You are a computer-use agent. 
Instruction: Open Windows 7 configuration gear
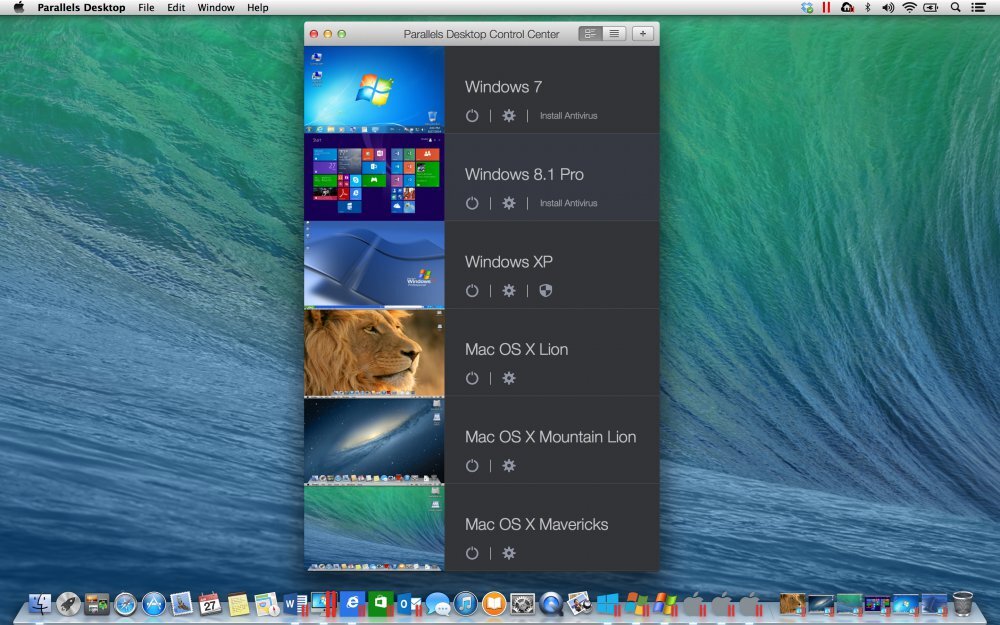pos(508,115)
